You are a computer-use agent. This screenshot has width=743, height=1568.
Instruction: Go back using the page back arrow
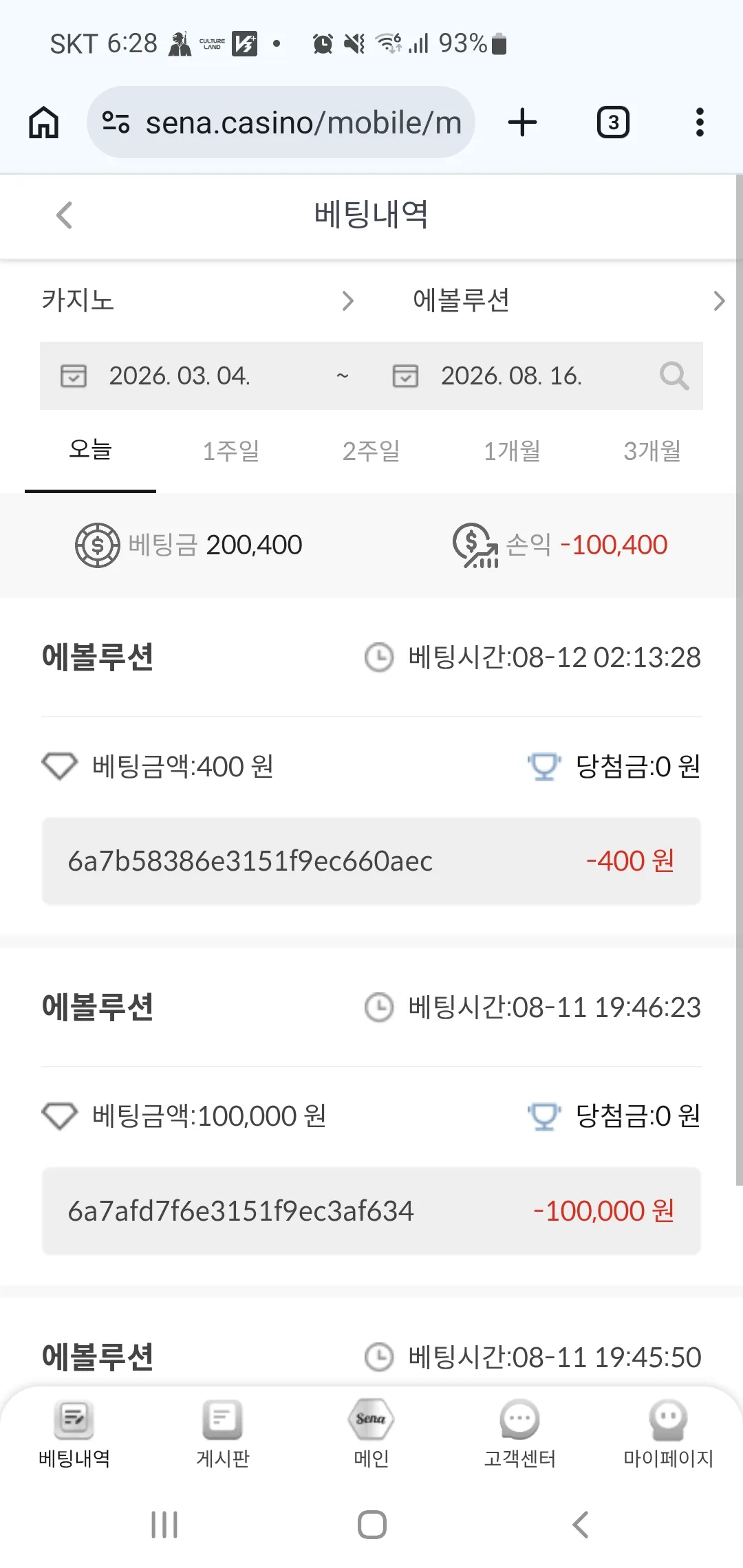(x=64, y=215)
